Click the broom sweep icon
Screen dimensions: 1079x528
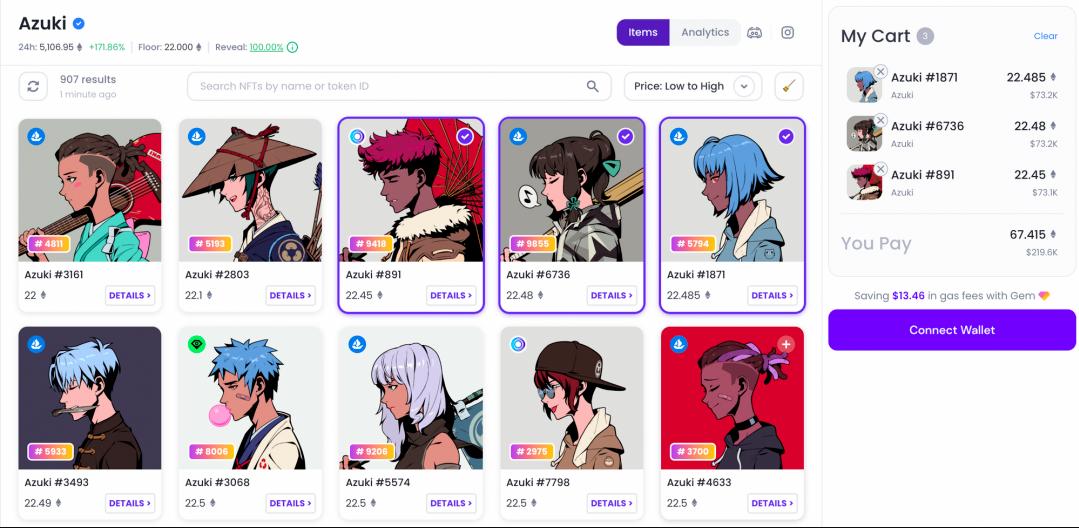tap(789, 87)
